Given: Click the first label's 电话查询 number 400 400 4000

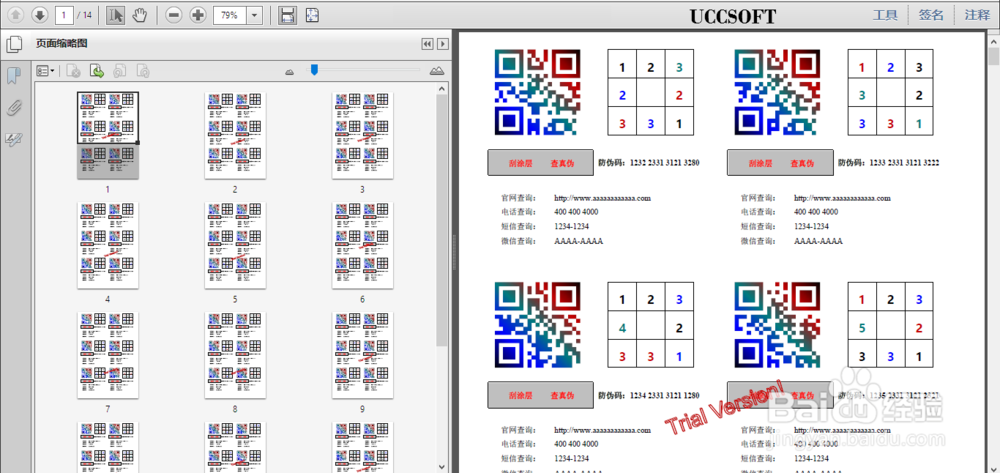Looking at the screenshot, I should click(577, 212).
